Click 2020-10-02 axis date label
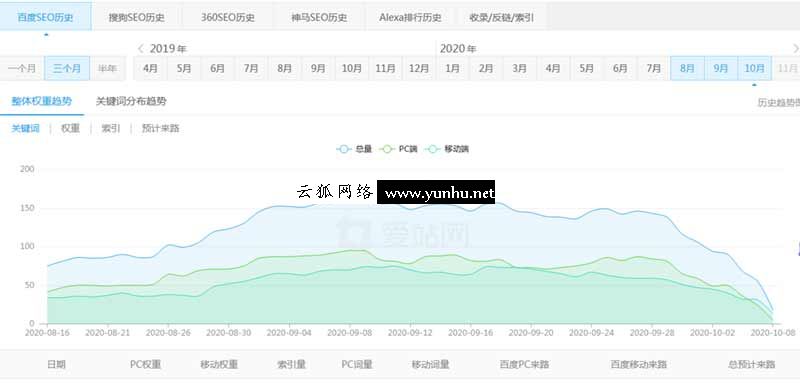The height and width of the screenshot is (388, 800). click(x=712, y=332)
